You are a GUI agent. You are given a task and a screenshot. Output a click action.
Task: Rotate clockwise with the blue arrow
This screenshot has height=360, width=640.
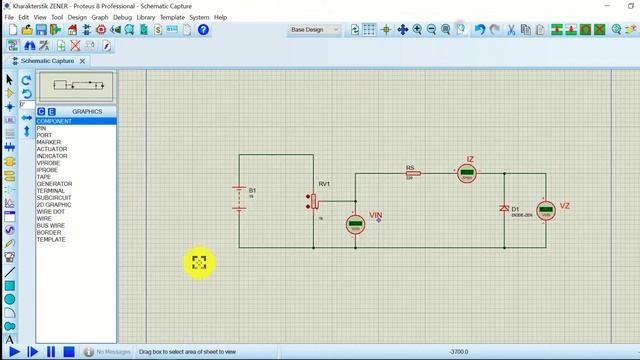[27, 80]
